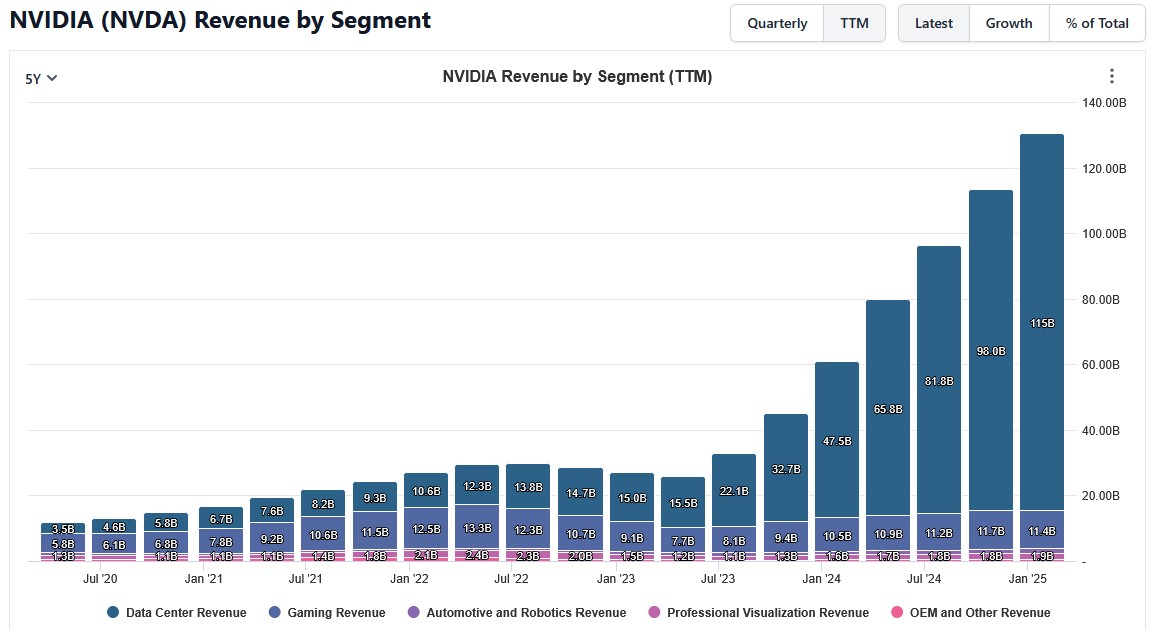Click the 10.5B Gaming bar segment

pos(837,535)
